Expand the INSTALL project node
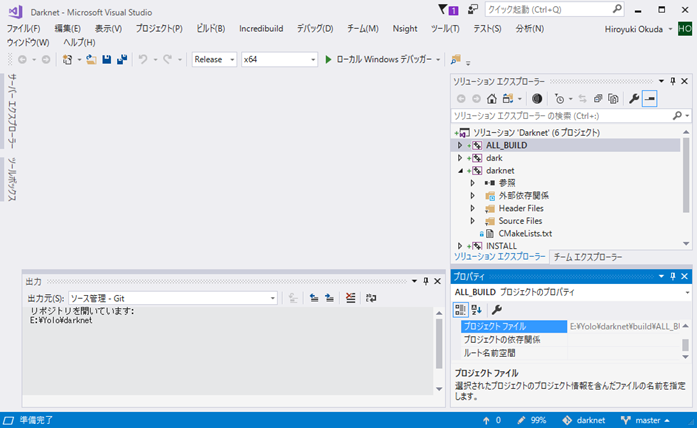 pos(460,246)
